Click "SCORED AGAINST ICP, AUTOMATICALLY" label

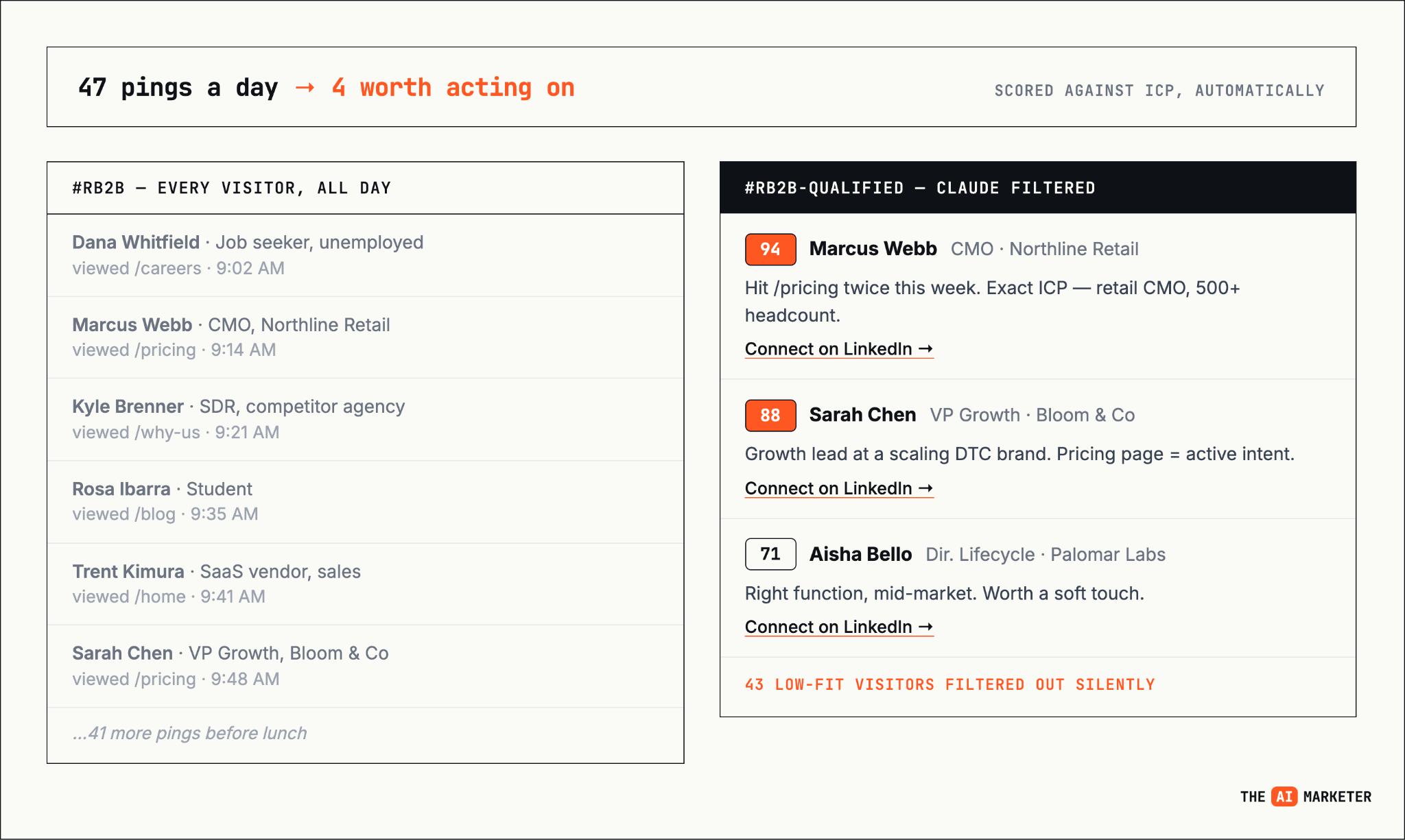1159,91
